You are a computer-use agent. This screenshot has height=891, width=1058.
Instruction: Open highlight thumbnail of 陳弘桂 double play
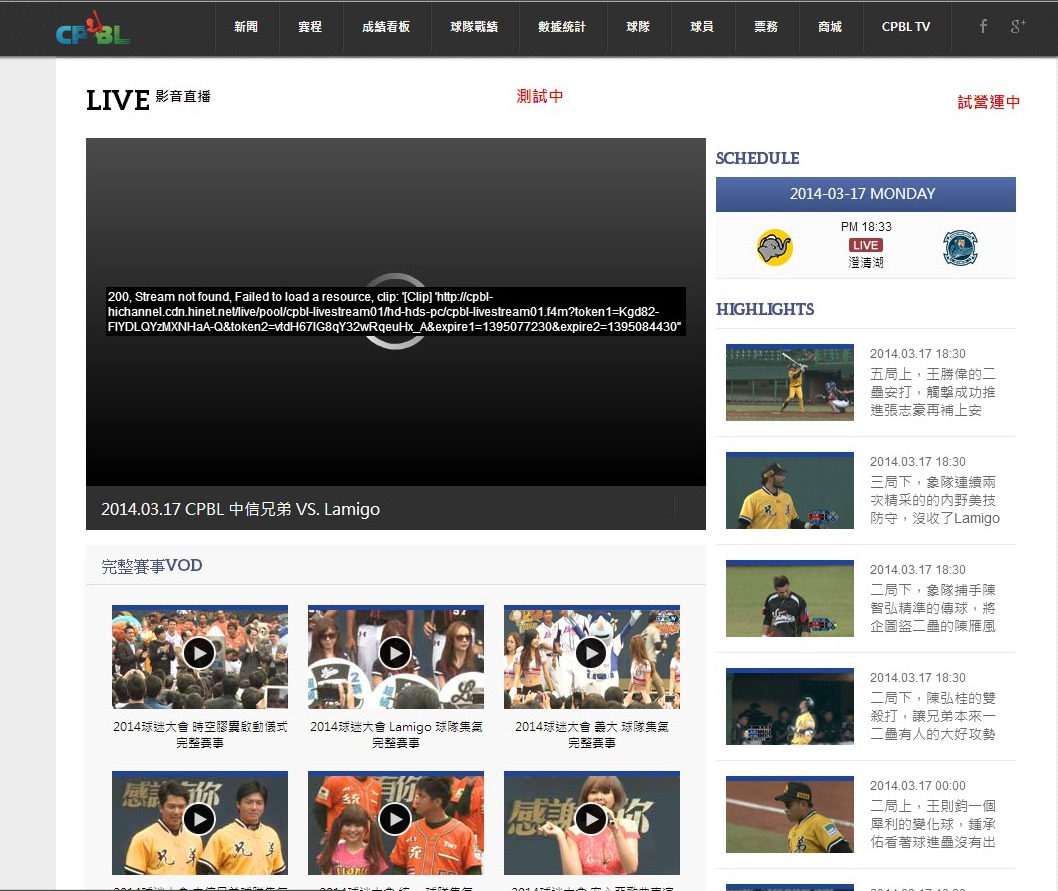(x=789, y=707)
